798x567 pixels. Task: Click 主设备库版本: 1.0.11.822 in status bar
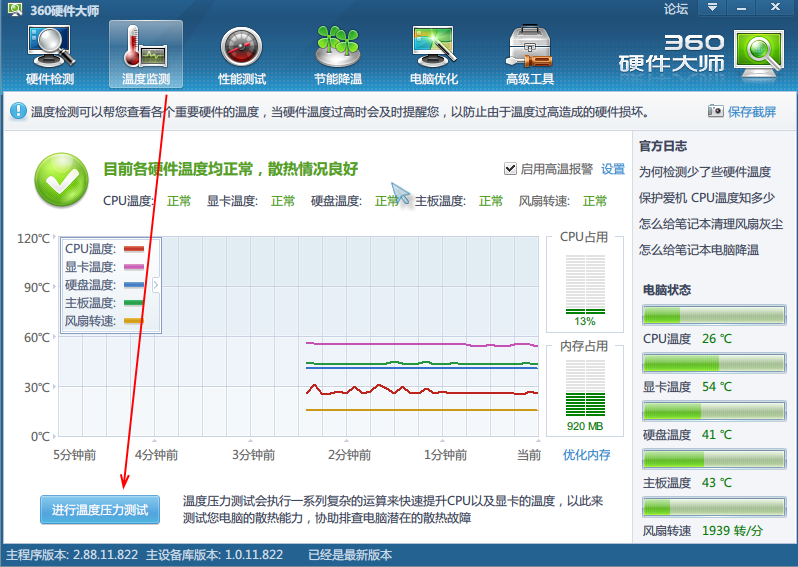pos(214,555)
